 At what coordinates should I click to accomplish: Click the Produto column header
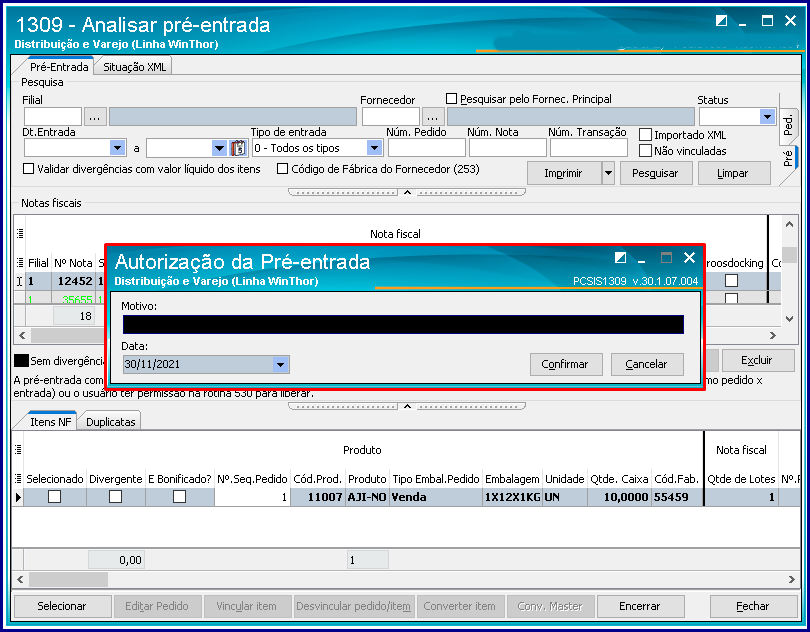[367, 479]
